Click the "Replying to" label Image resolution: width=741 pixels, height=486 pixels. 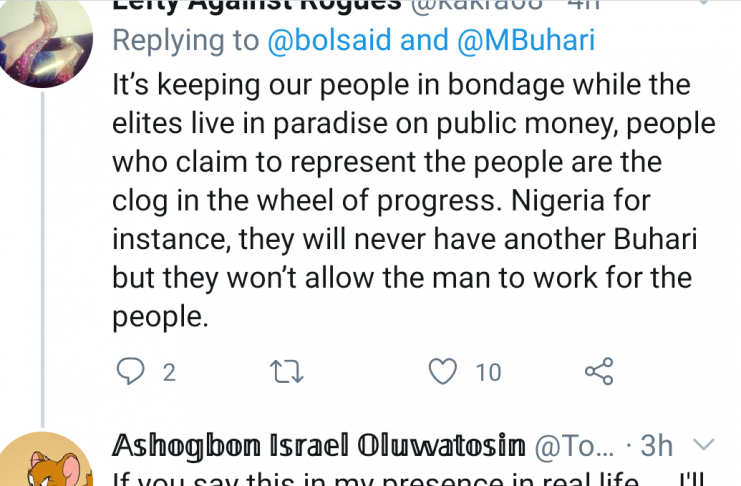[x=181, y=41]
